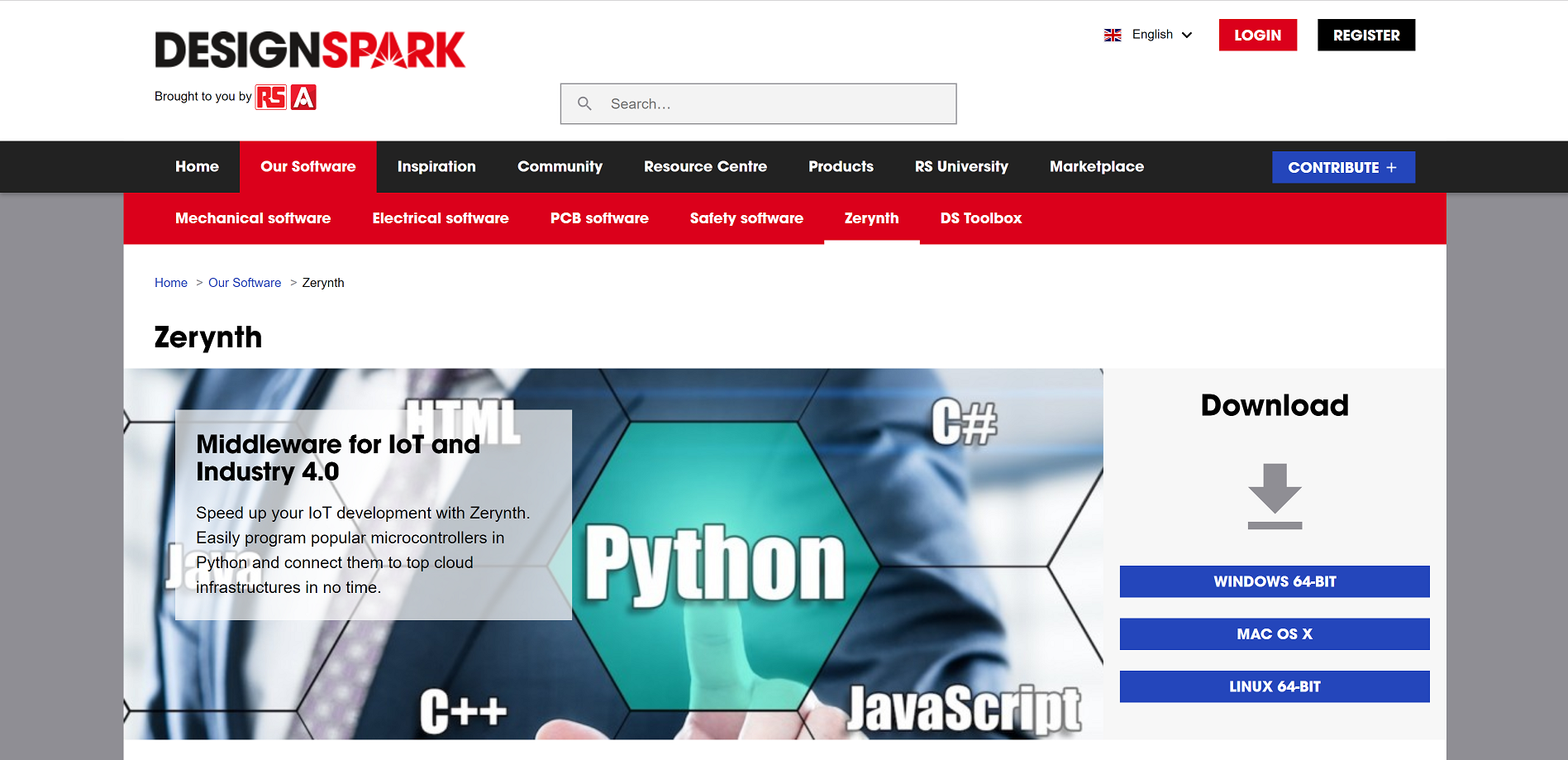Click the Zerynth breadcrumb text
This screenshot has width=1568, height=760.
coord(323,283)
